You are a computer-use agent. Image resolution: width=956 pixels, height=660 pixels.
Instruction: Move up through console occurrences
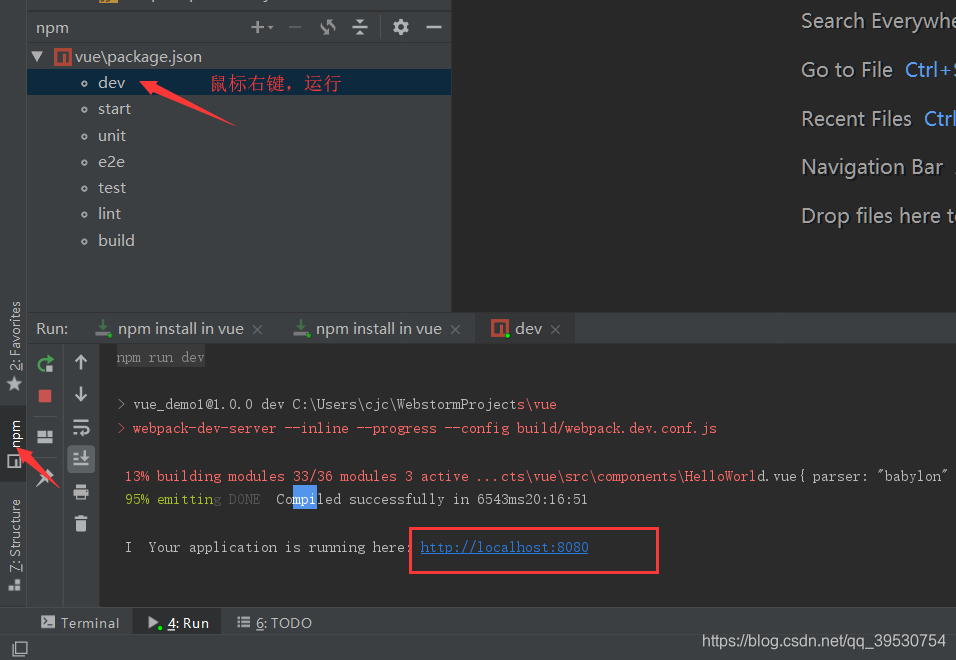tap(81, 362)
